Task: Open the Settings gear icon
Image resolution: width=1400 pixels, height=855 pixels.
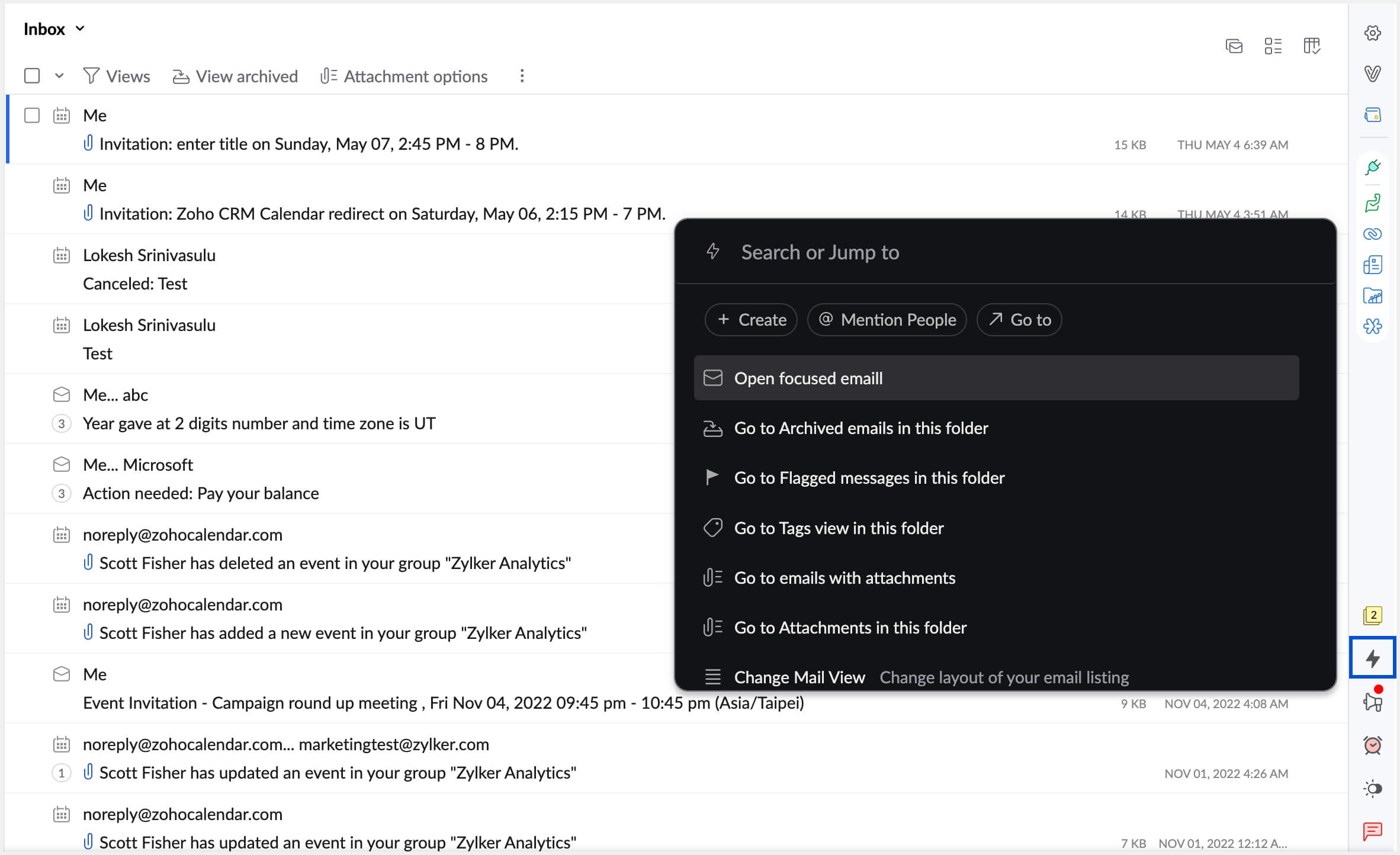Action: coord(1373,33)
